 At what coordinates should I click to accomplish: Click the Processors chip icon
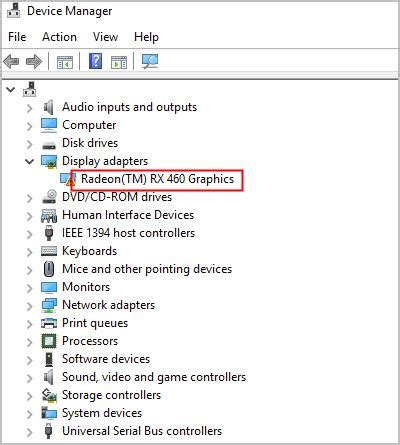49,341
